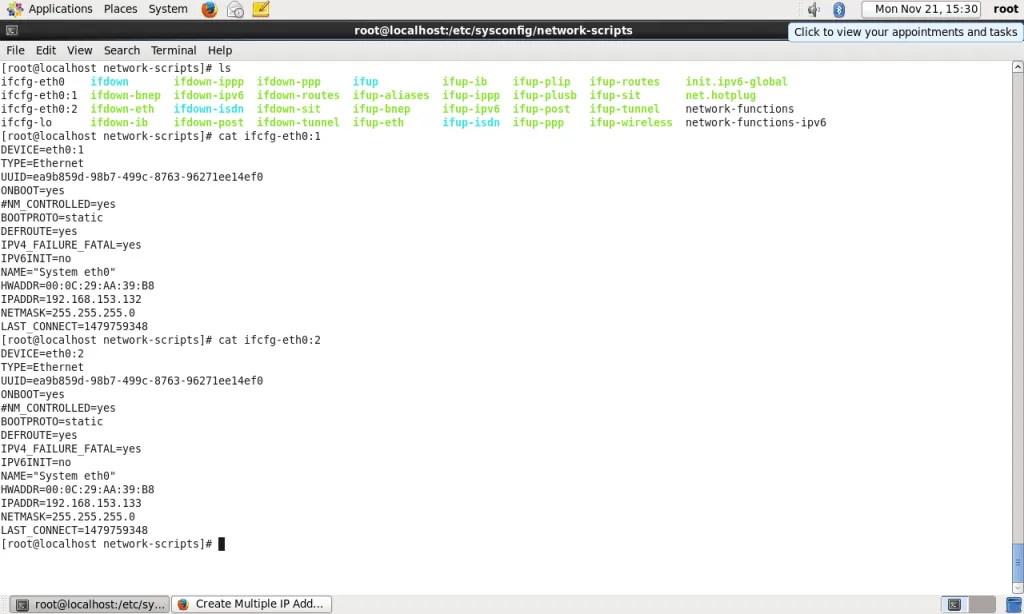Open the Terminal menu
Image resolution: width=1024 pixels, height=614 pixels.
(173, 50)
